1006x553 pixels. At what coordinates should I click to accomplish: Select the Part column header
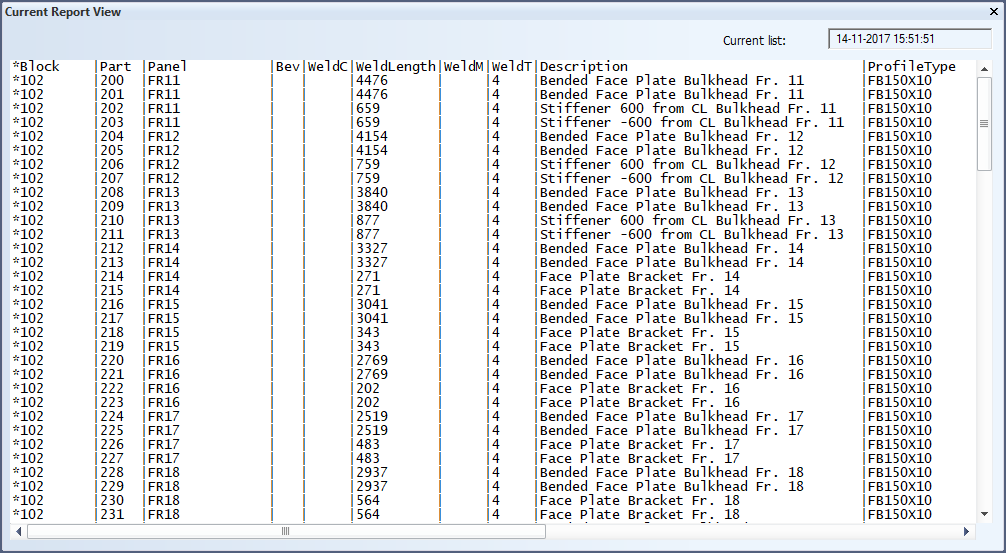115,67
